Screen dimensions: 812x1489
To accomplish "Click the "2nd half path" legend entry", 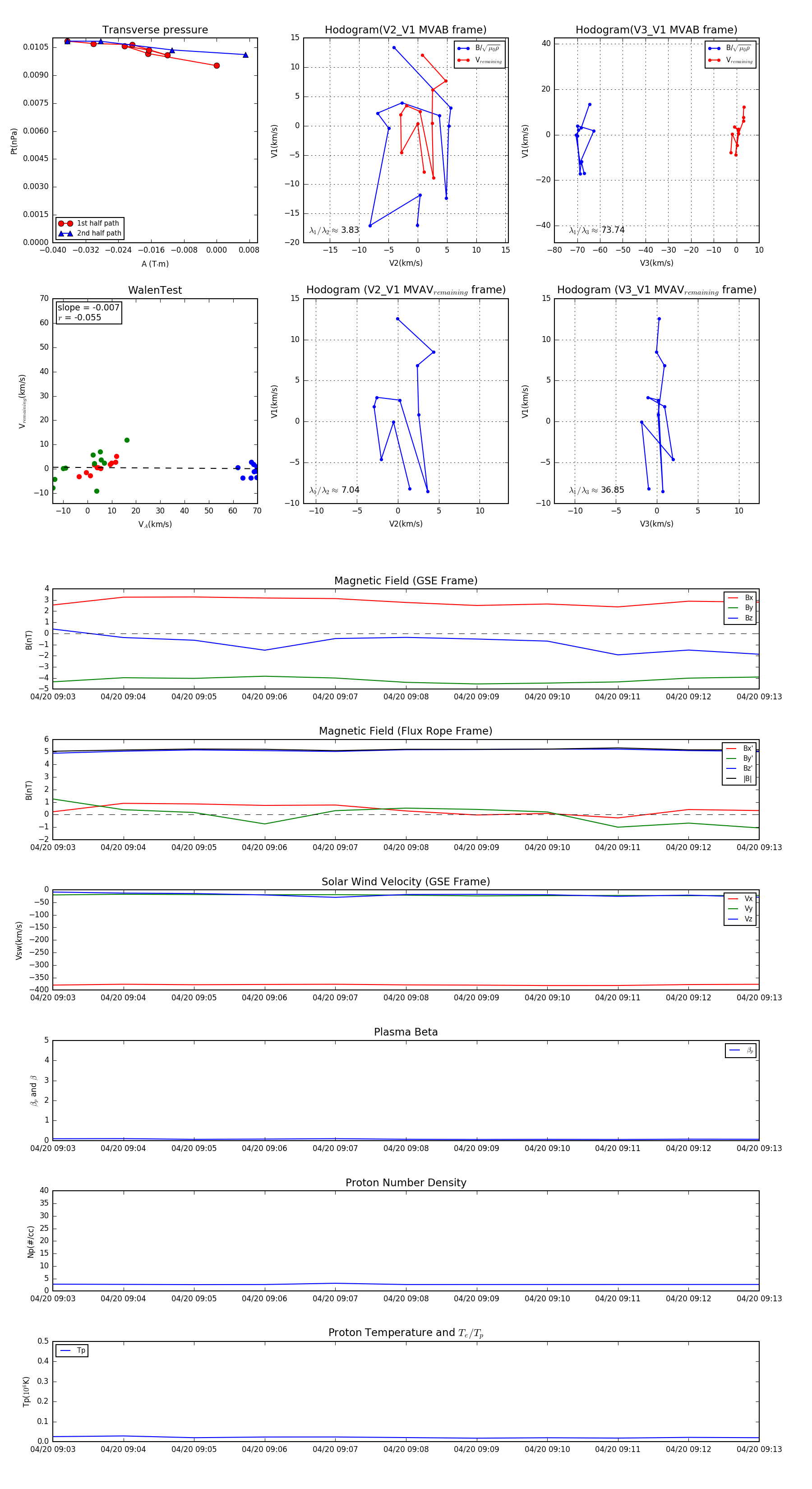I will click(x=90, y=234).
